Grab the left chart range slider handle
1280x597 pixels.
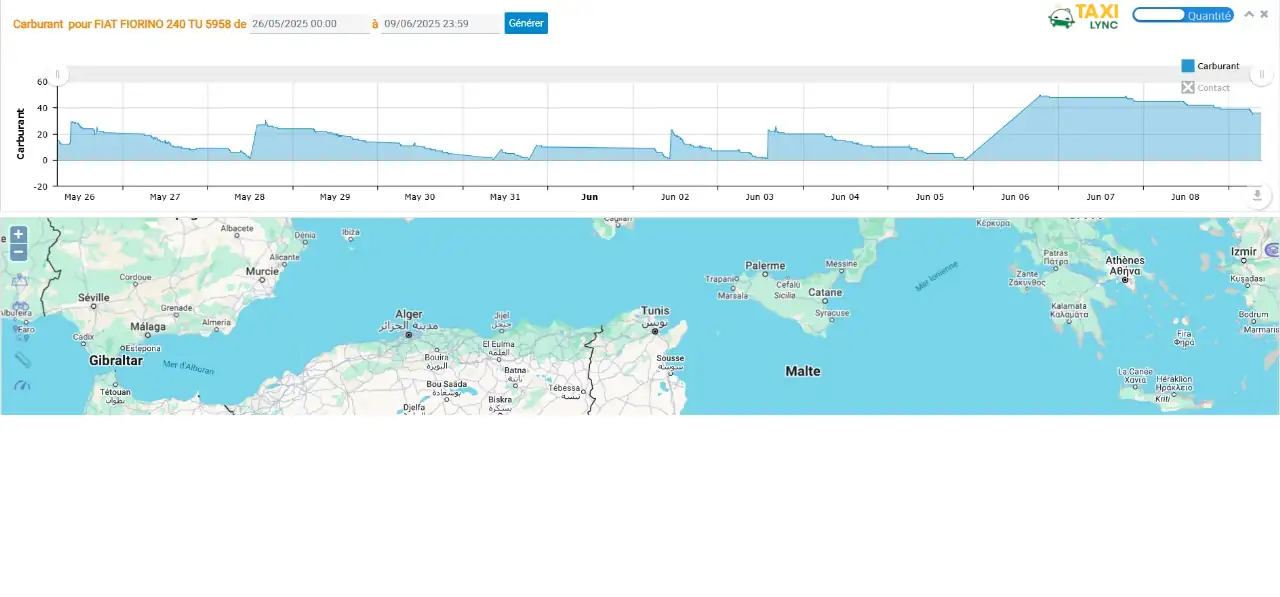(x=58, y=74)
